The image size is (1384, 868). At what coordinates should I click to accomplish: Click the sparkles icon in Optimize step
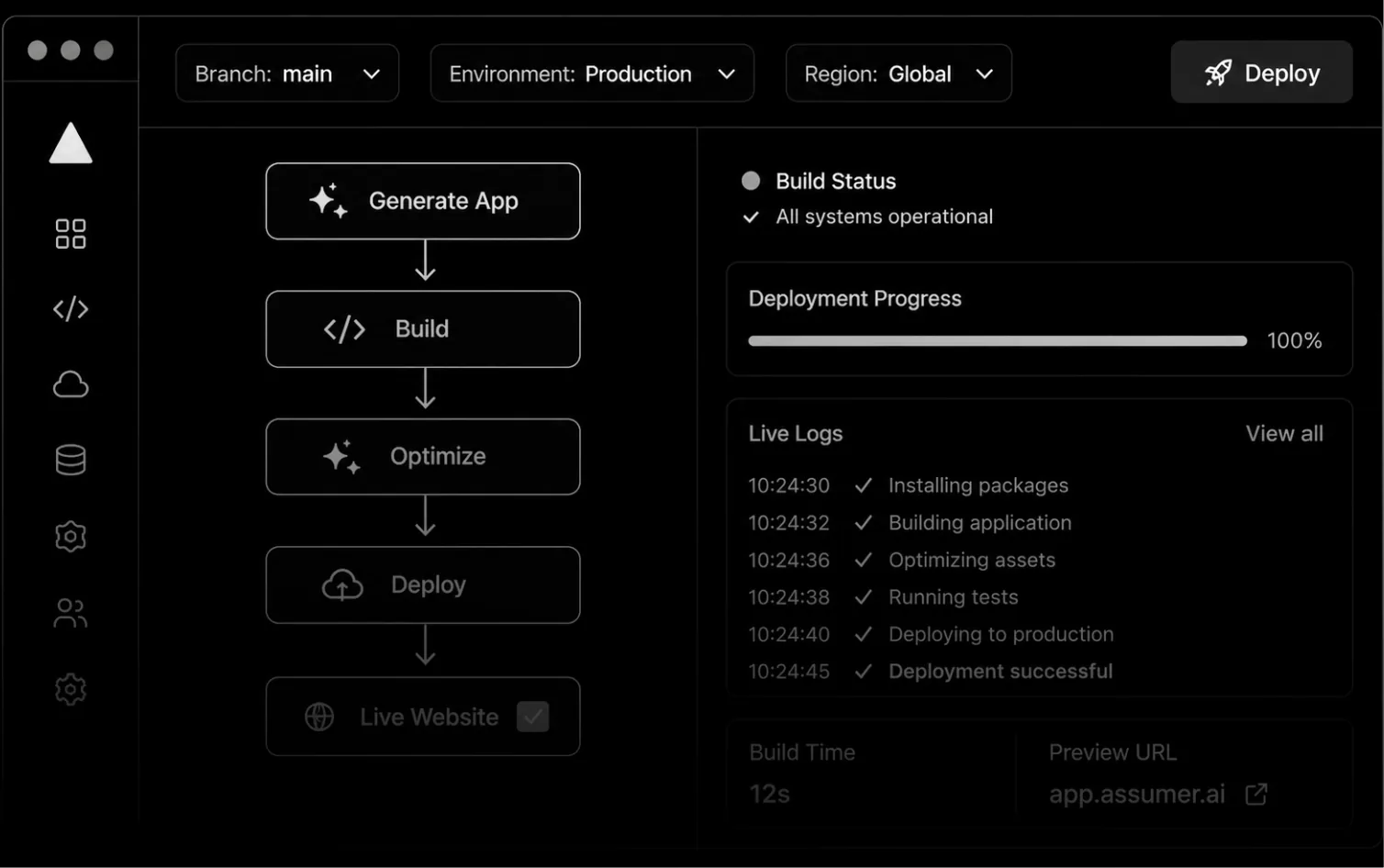(341, 456)
